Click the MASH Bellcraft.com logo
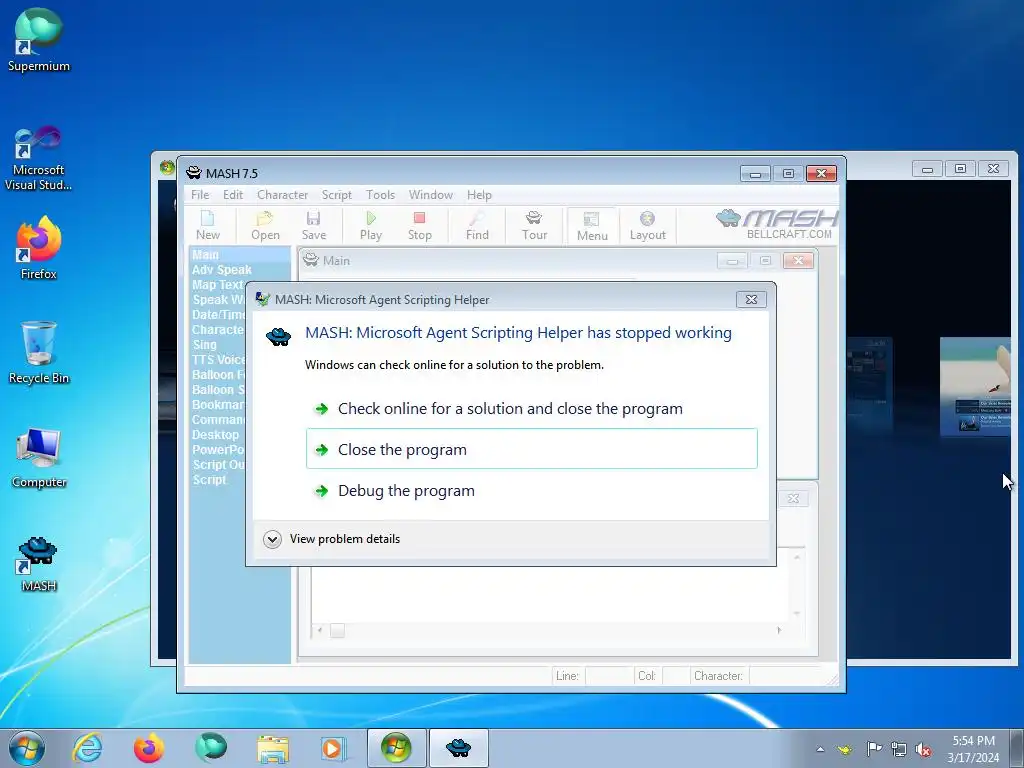The height and width of the screenshot is (768, 1024). tap(776, 224)
